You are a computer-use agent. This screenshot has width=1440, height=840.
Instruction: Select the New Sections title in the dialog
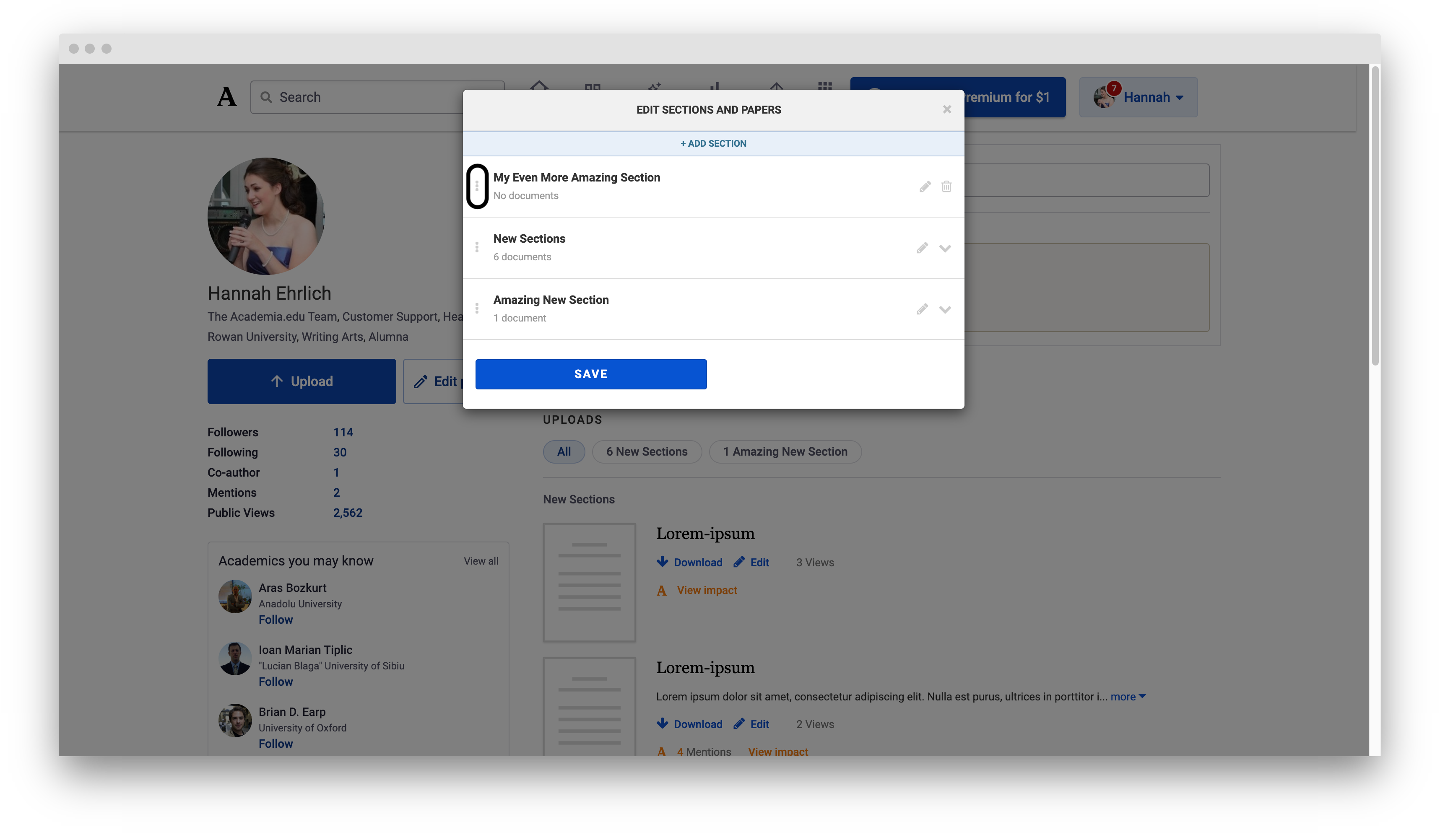point(529,239)
